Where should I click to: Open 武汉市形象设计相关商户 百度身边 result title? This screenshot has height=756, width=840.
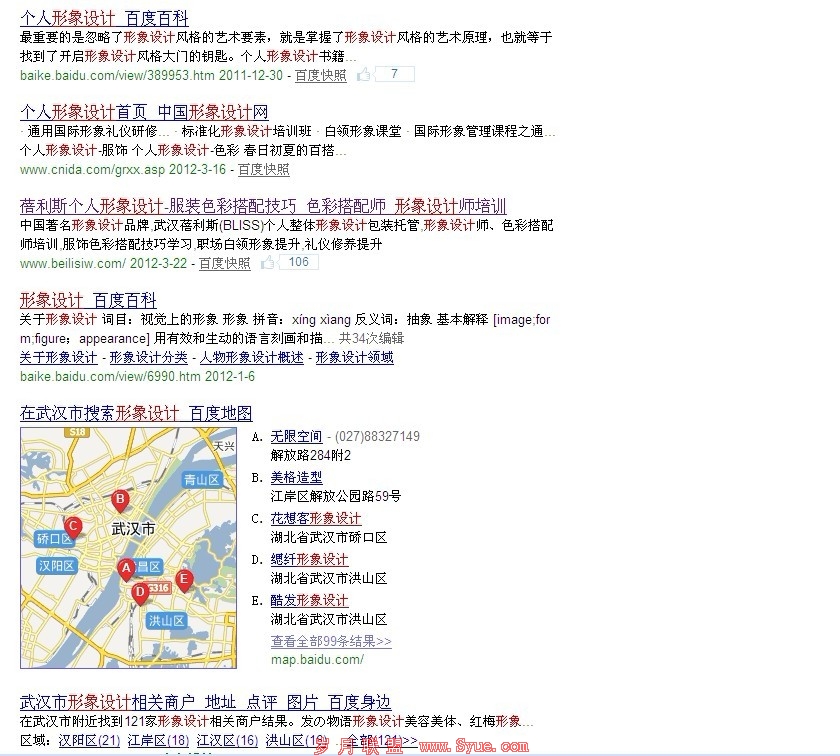(x=205, y=702)
